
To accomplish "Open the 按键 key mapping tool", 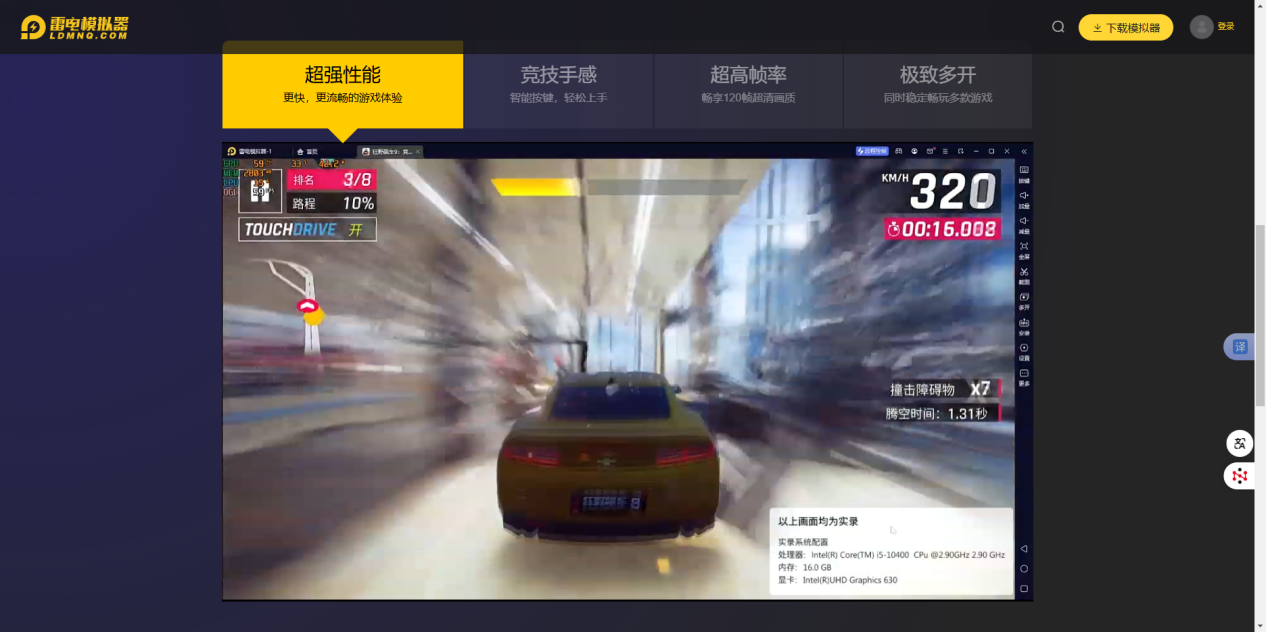I will pos(1024,174).
